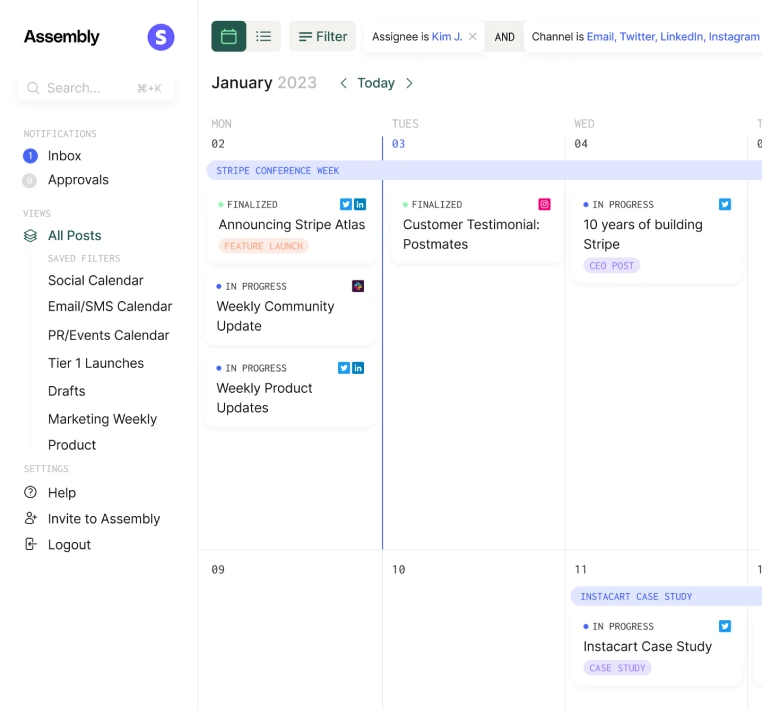Click the Invite to Assembly person icon
The height and width of the screenshot is (710, 762).
[31, 518]
